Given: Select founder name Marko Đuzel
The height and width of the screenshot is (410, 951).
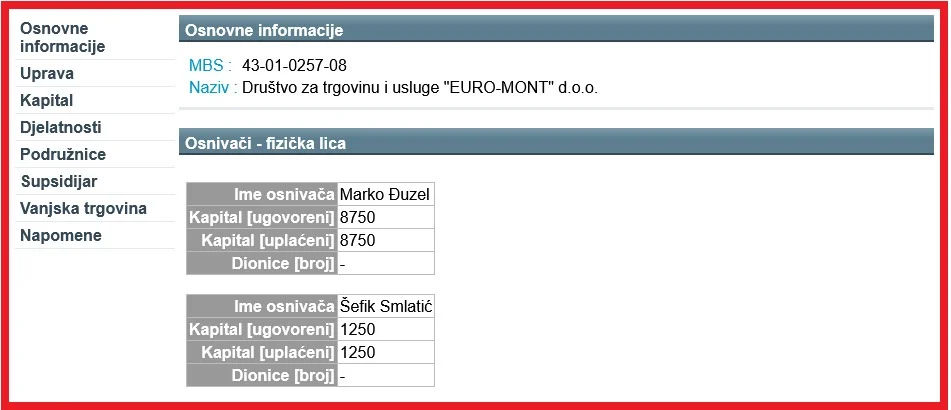Looking at the screenshot, I should (385, 194).
